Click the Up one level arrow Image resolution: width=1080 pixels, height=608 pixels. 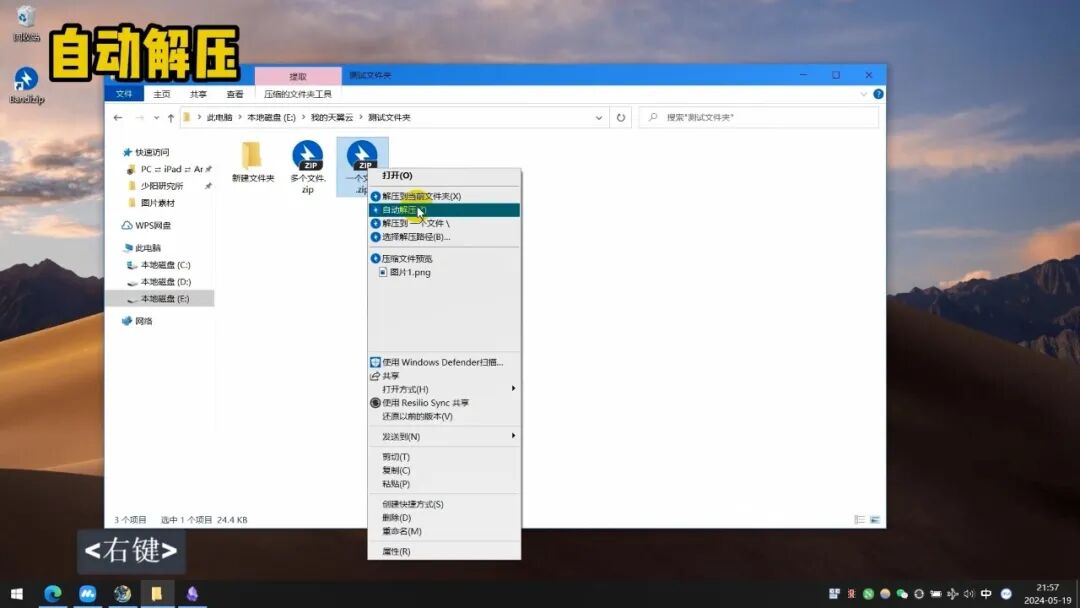[171, 118]
